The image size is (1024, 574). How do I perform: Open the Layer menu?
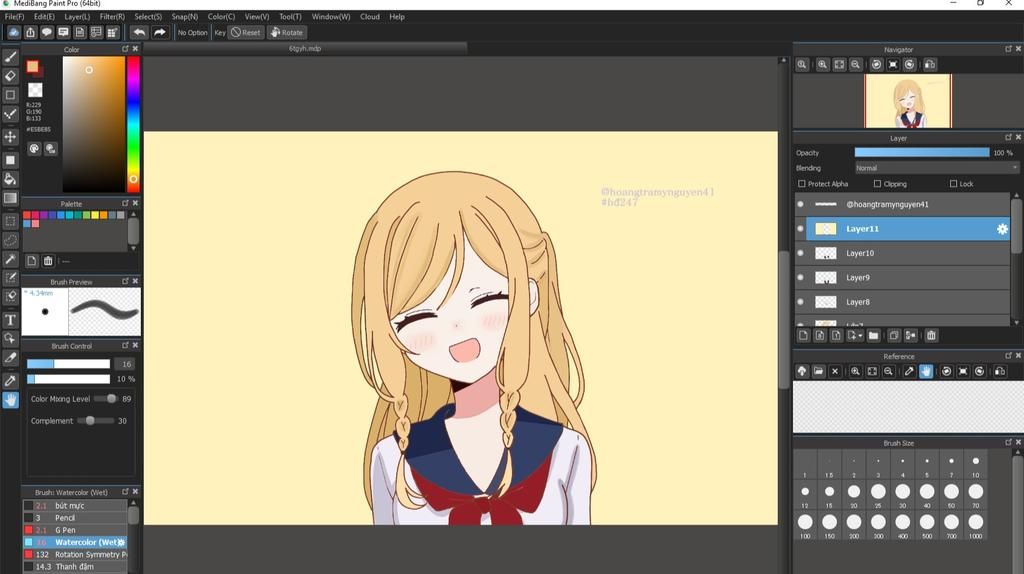click(x=77, y=16)
